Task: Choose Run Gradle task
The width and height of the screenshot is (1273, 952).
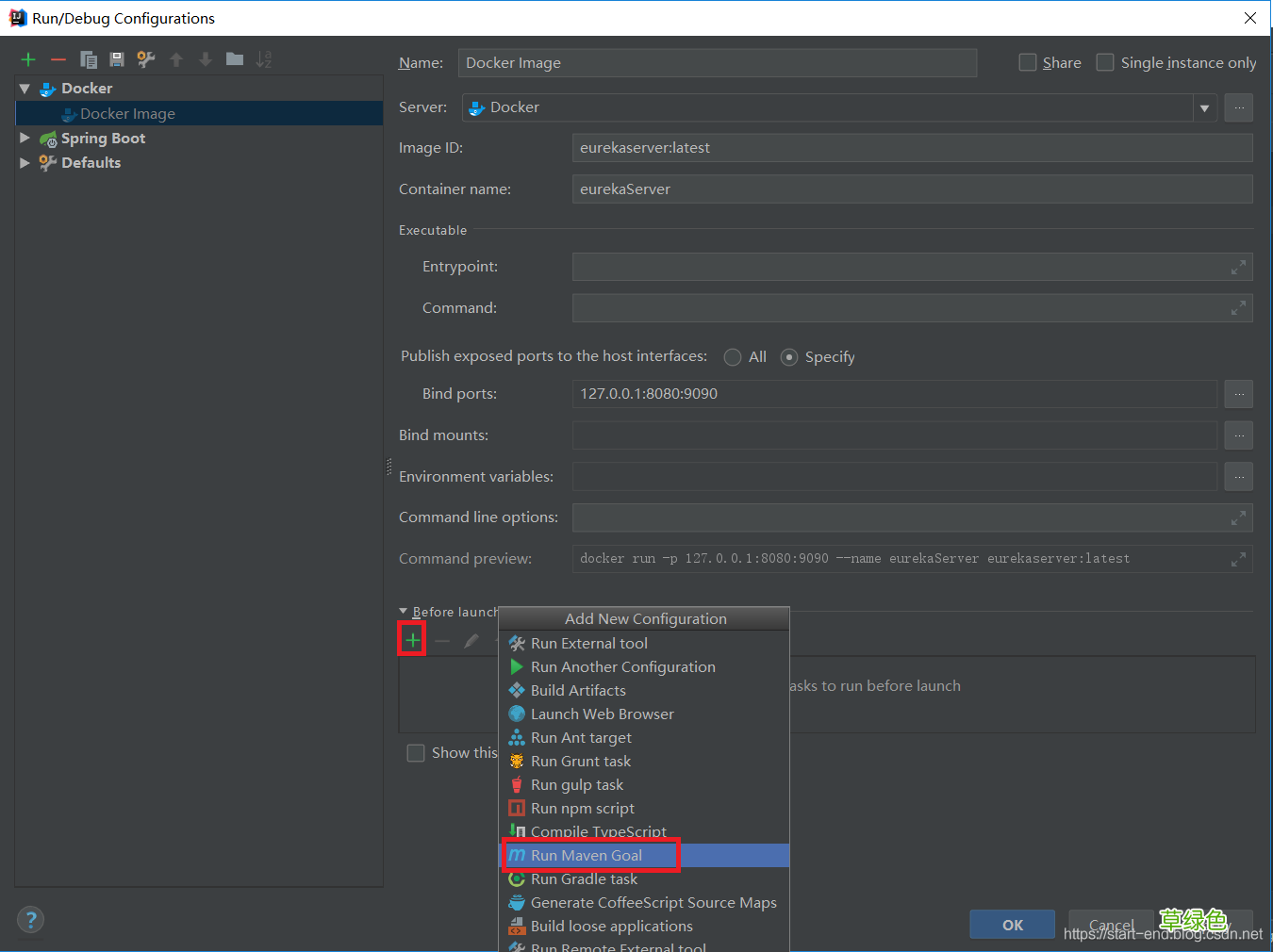Action: tap(644, 879)
